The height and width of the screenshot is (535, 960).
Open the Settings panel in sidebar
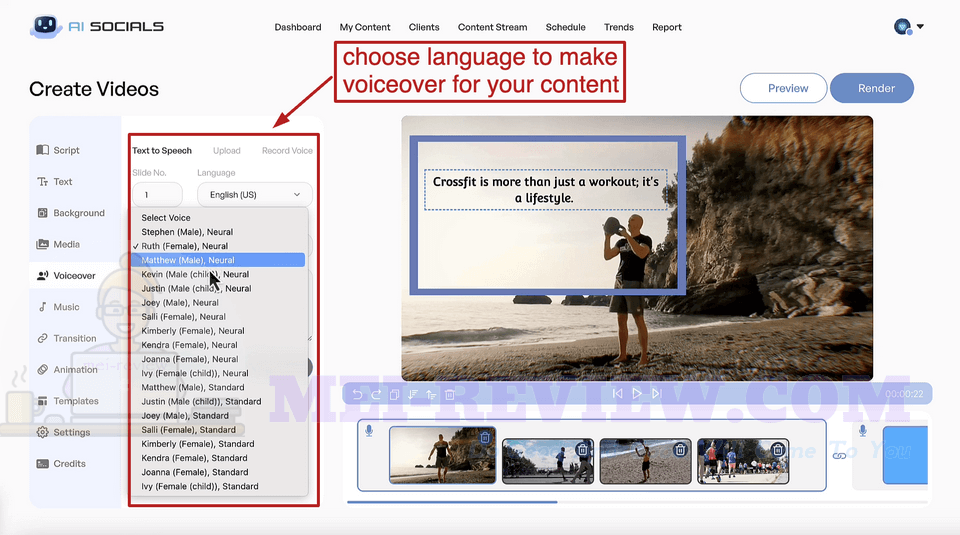(63, 432)
